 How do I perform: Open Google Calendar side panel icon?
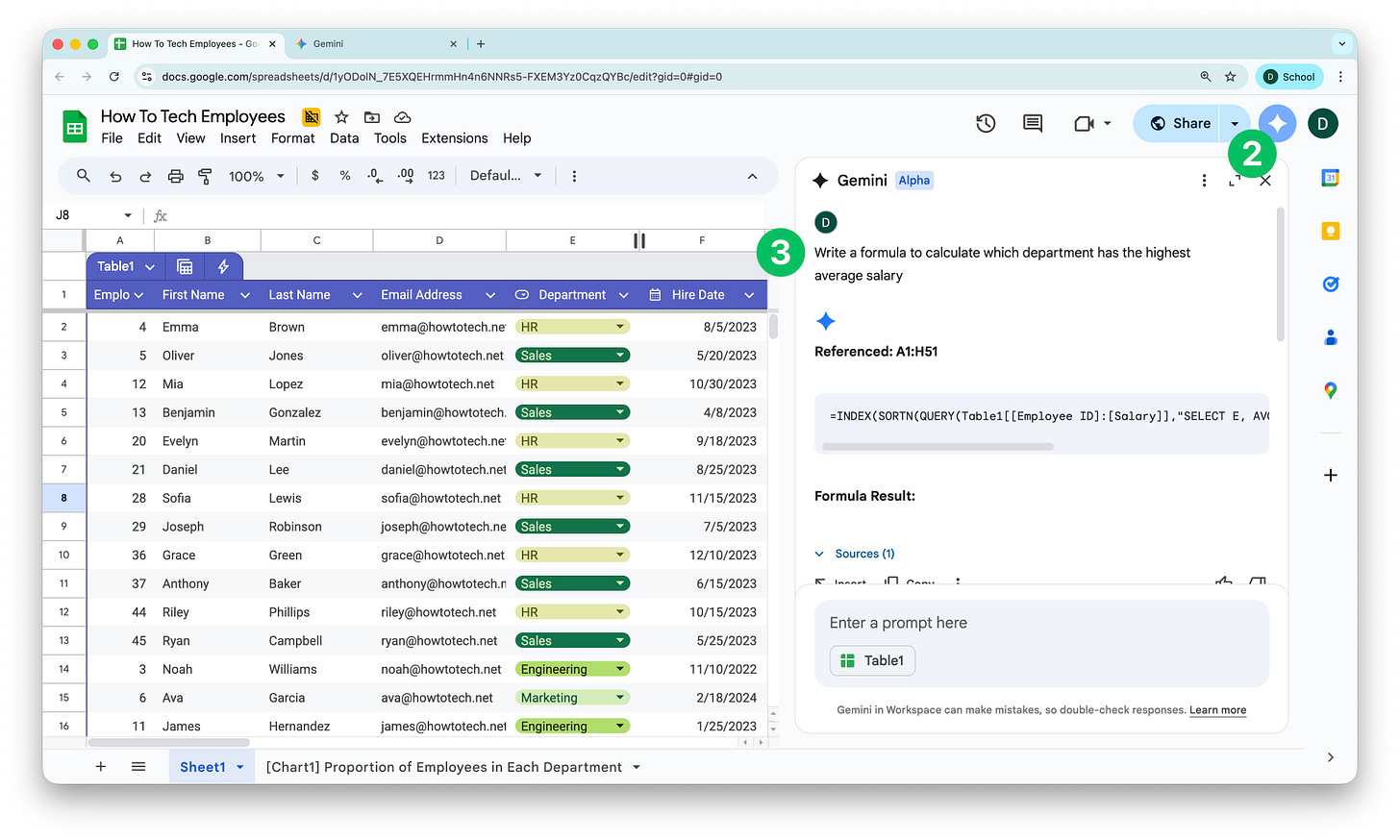(1331, 178)
